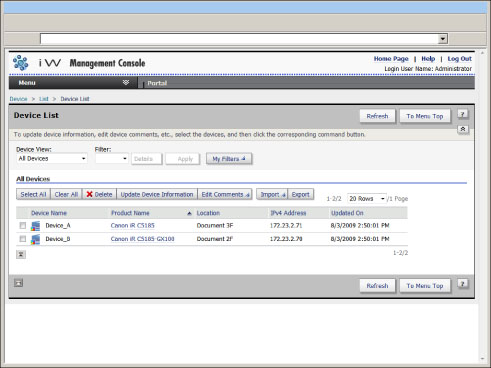Sort by the Product Name column header
Image resolution: width=491 pixels, height=368 pixels.
(130, 213)
